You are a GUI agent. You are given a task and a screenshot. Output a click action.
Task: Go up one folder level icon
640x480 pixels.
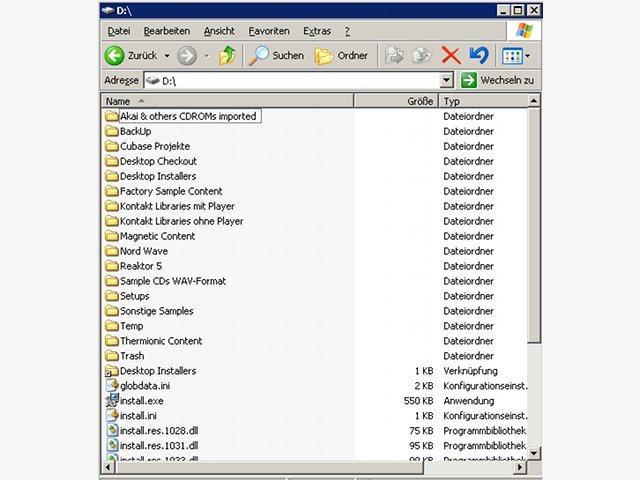(x=227, y=56)
